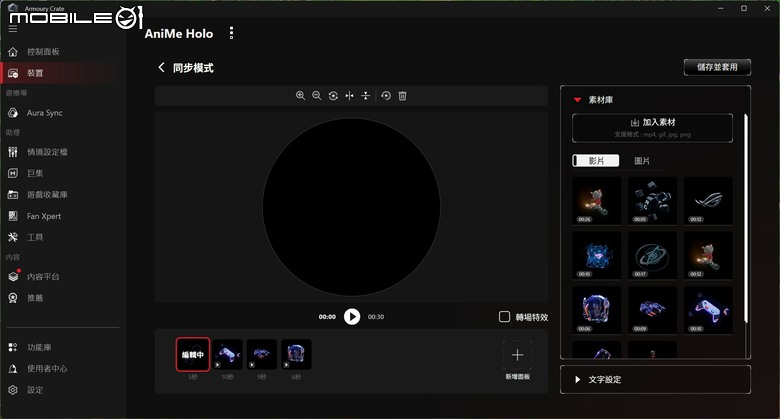This screenshot has height=419, width=780.
Task: Click 新增面板 plus button
Action: click(x=517, y=355)
